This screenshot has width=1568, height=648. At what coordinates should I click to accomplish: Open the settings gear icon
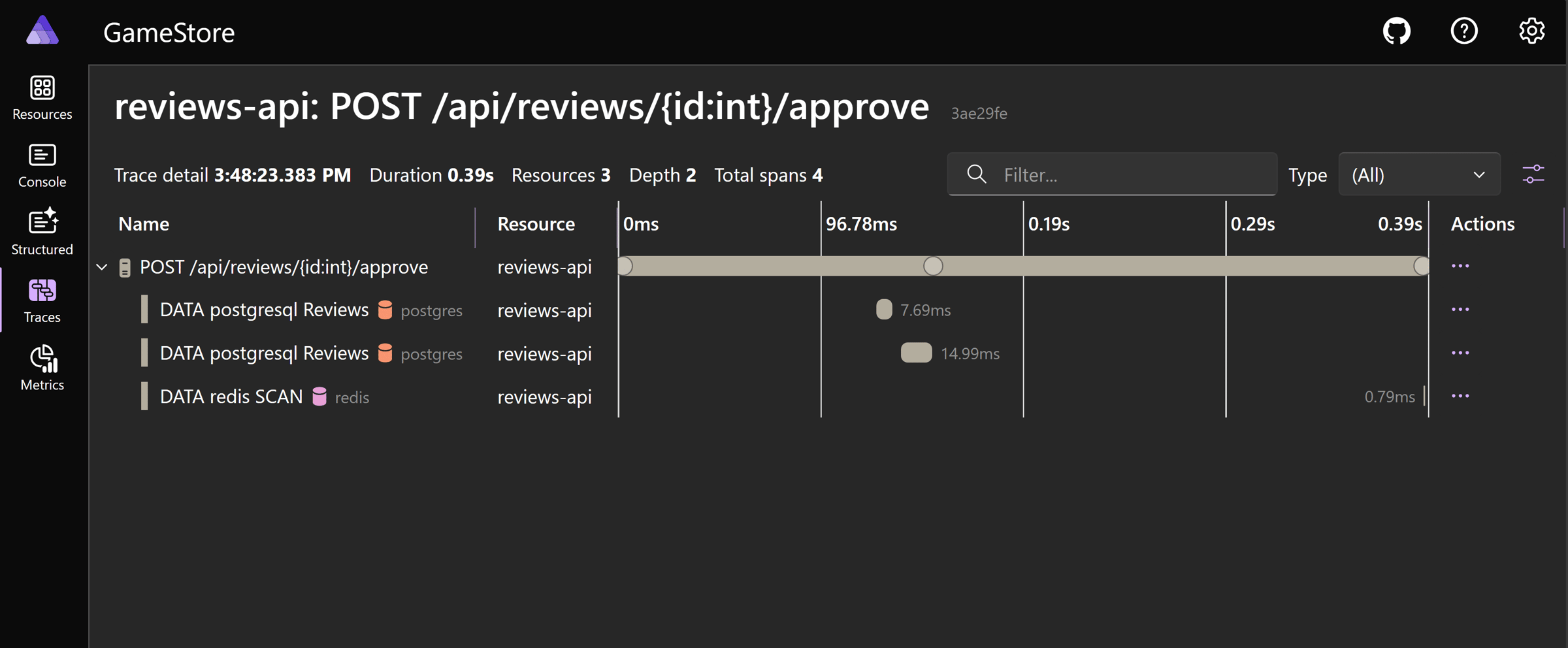point(1531,31)
